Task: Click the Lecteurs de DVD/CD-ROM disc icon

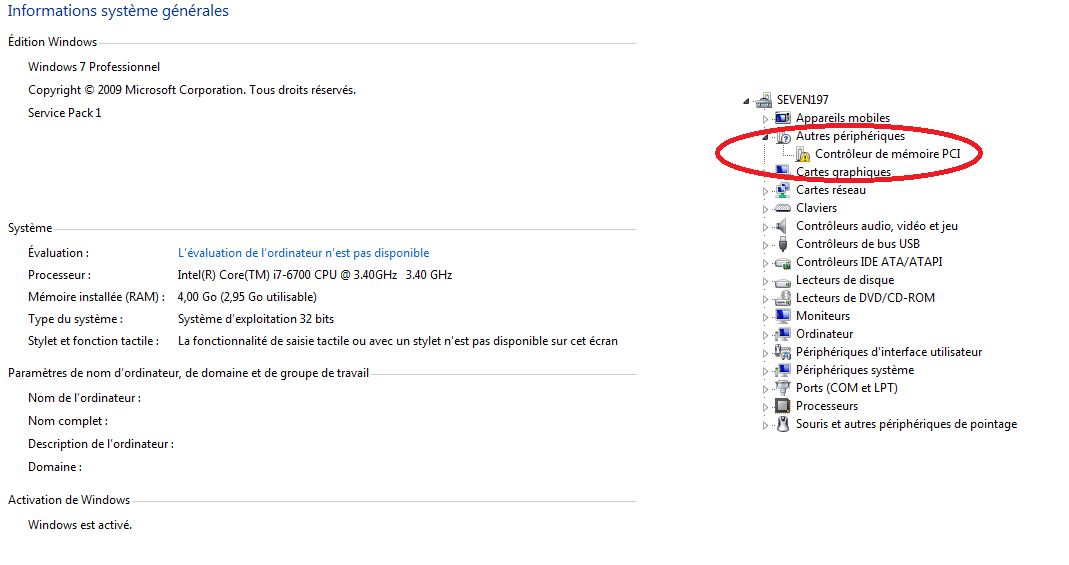Action: tap(783, 298)
